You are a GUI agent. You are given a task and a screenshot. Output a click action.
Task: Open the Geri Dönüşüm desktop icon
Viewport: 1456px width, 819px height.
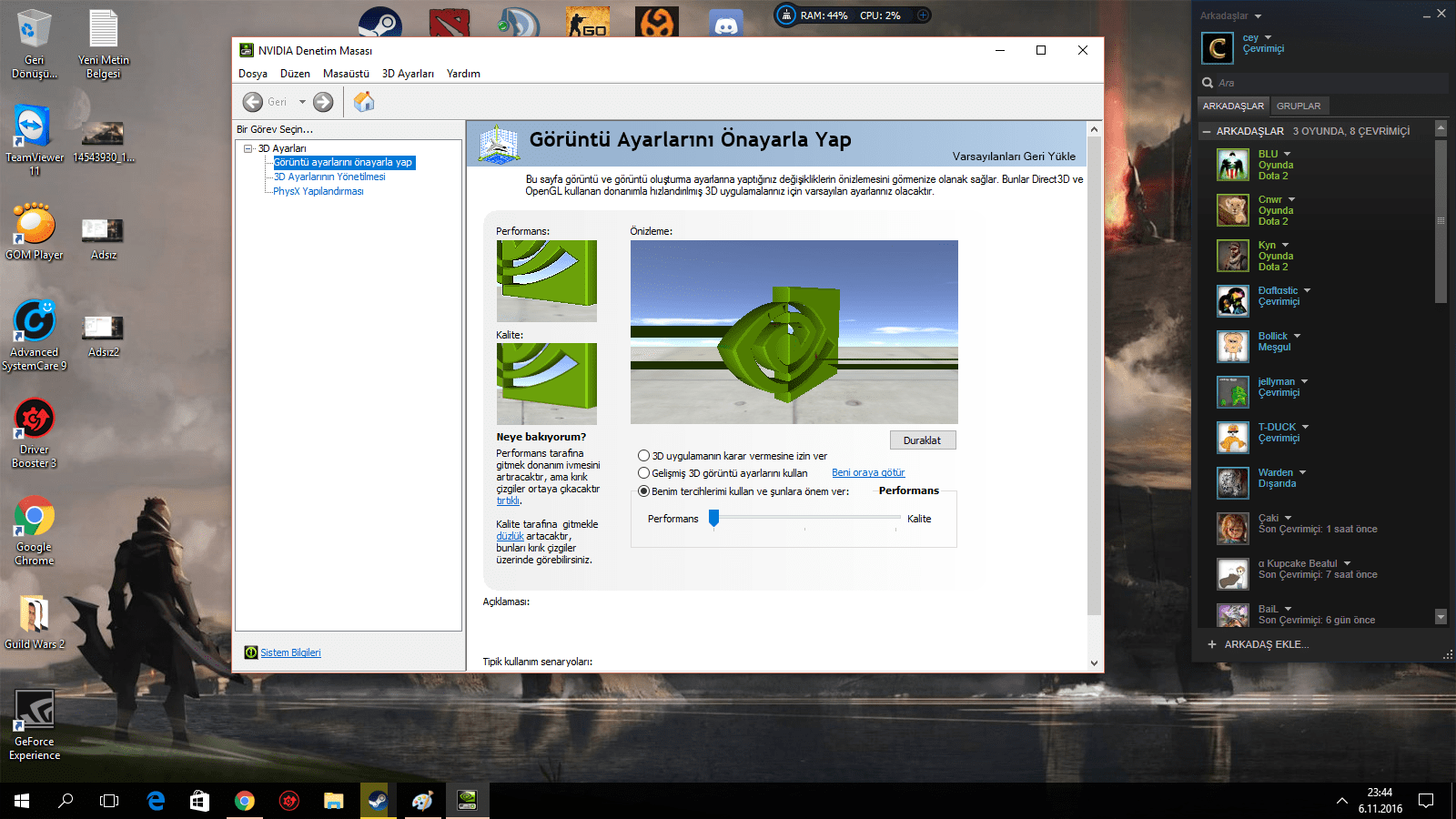tap(35, 45)
